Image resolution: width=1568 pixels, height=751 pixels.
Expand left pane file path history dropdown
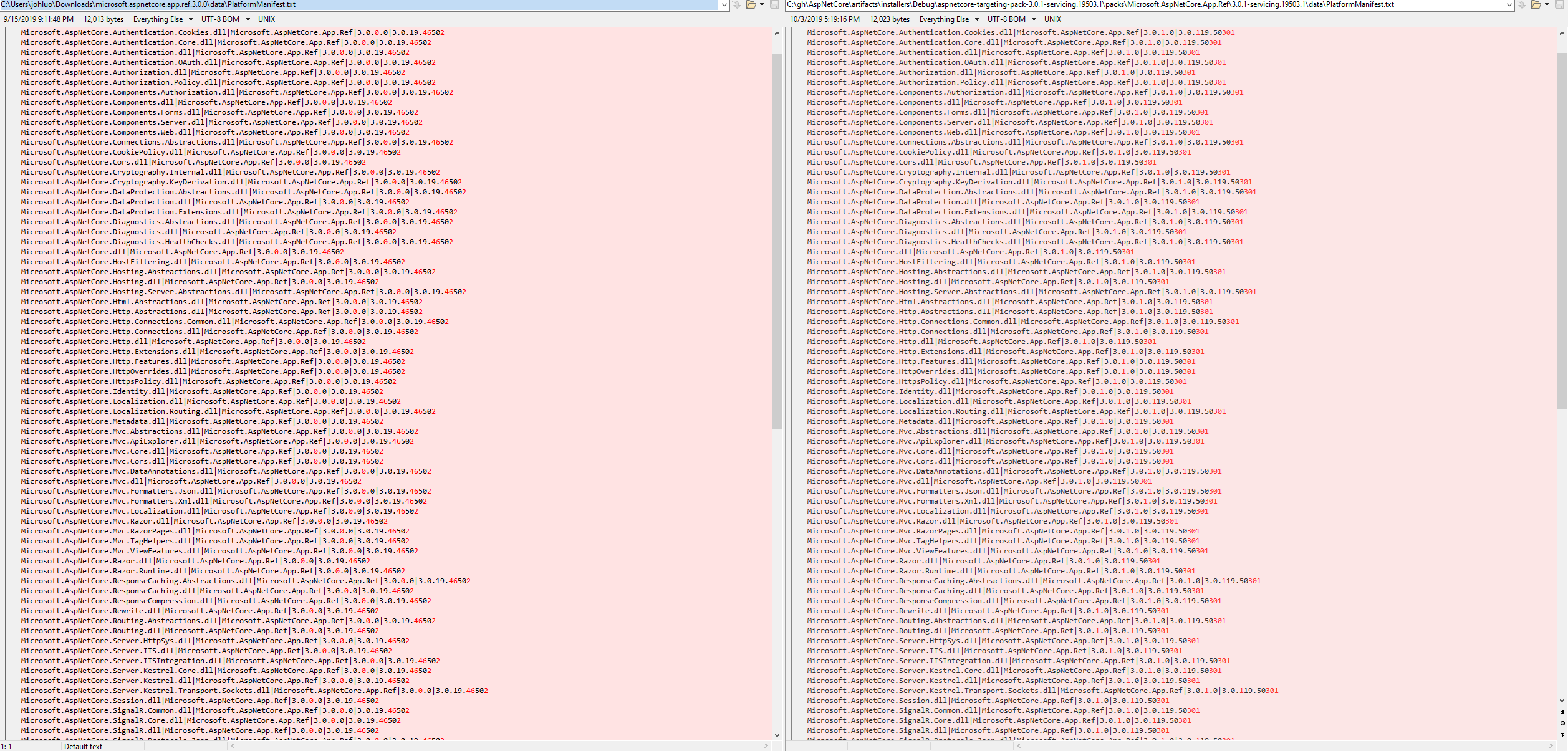coord(724,4)
